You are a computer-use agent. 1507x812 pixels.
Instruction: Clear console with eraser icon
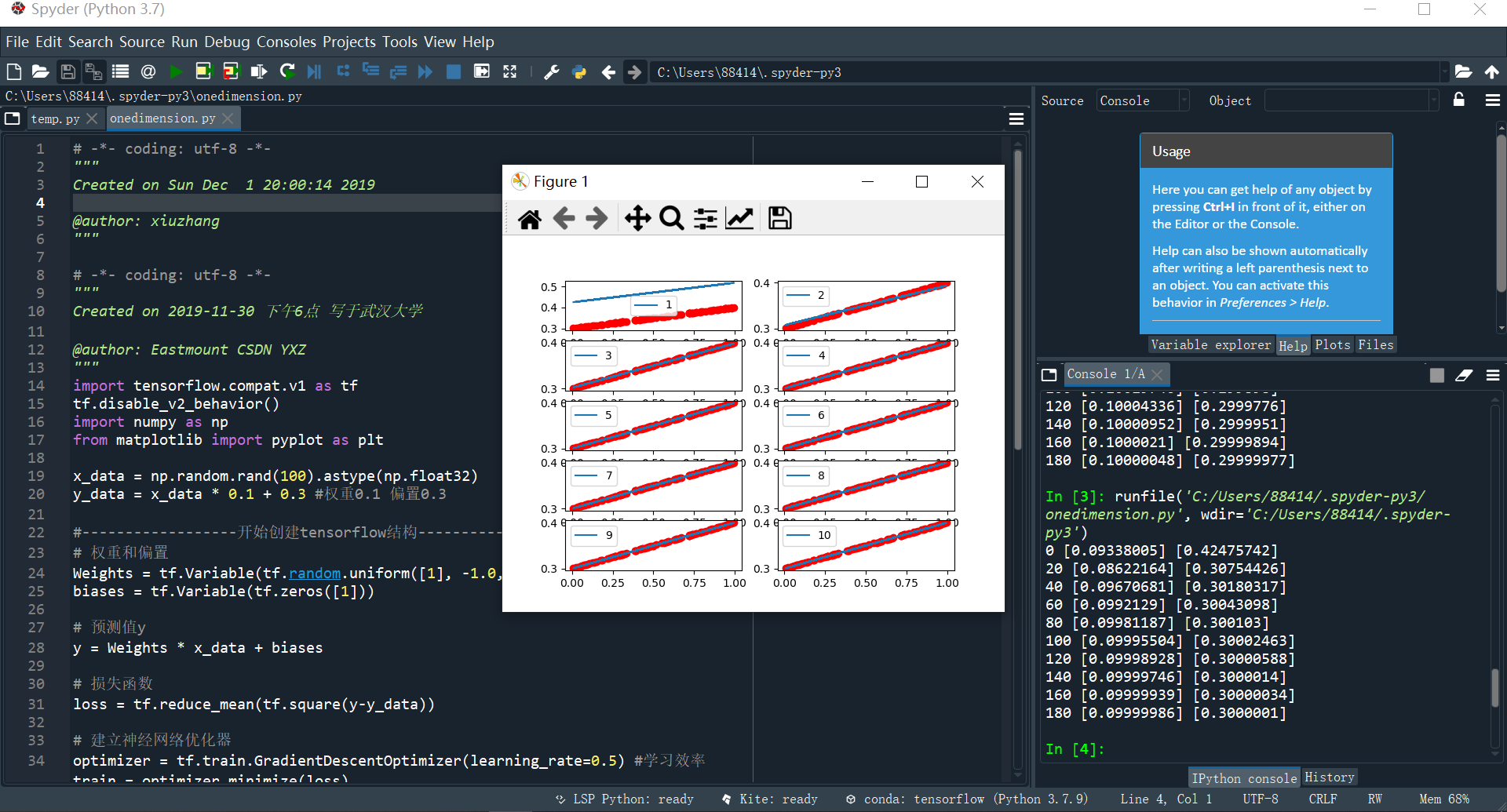(1464, 375)
